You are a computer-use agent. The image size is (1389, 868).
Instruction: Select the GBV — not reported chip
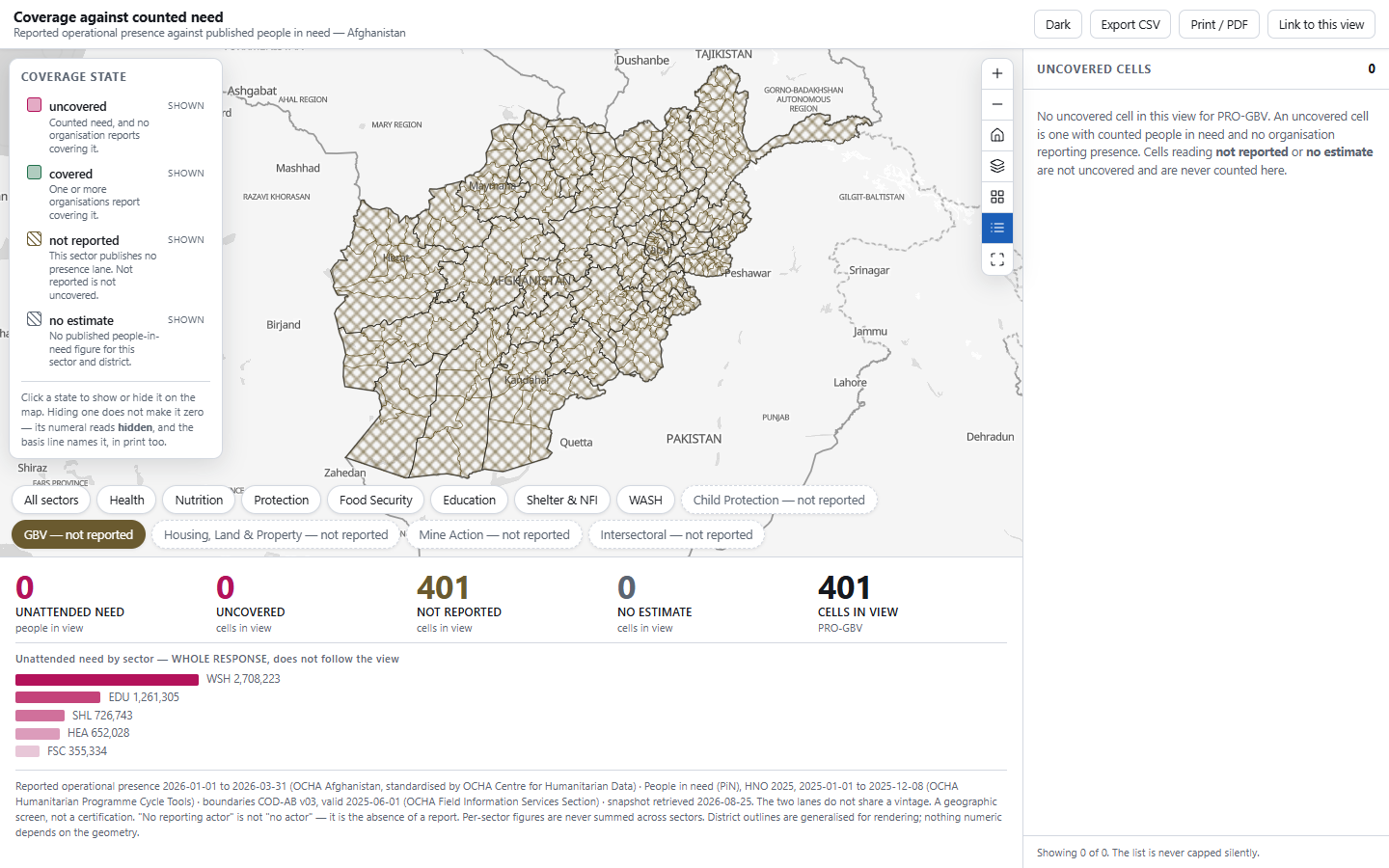click(x=79, y=534)
